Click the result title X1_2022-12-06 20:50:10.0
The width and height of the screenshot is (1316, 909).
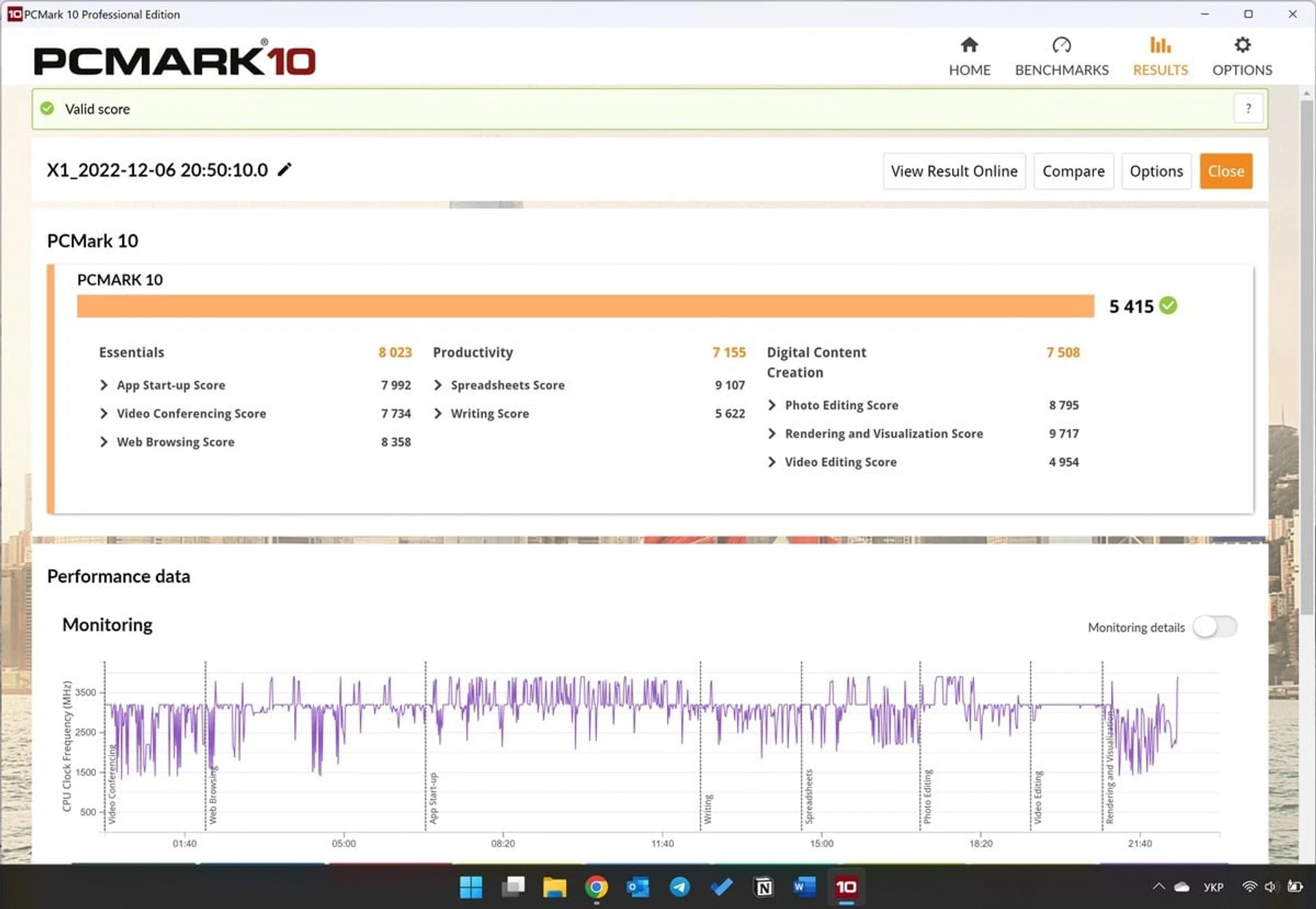tap(157, 170)
